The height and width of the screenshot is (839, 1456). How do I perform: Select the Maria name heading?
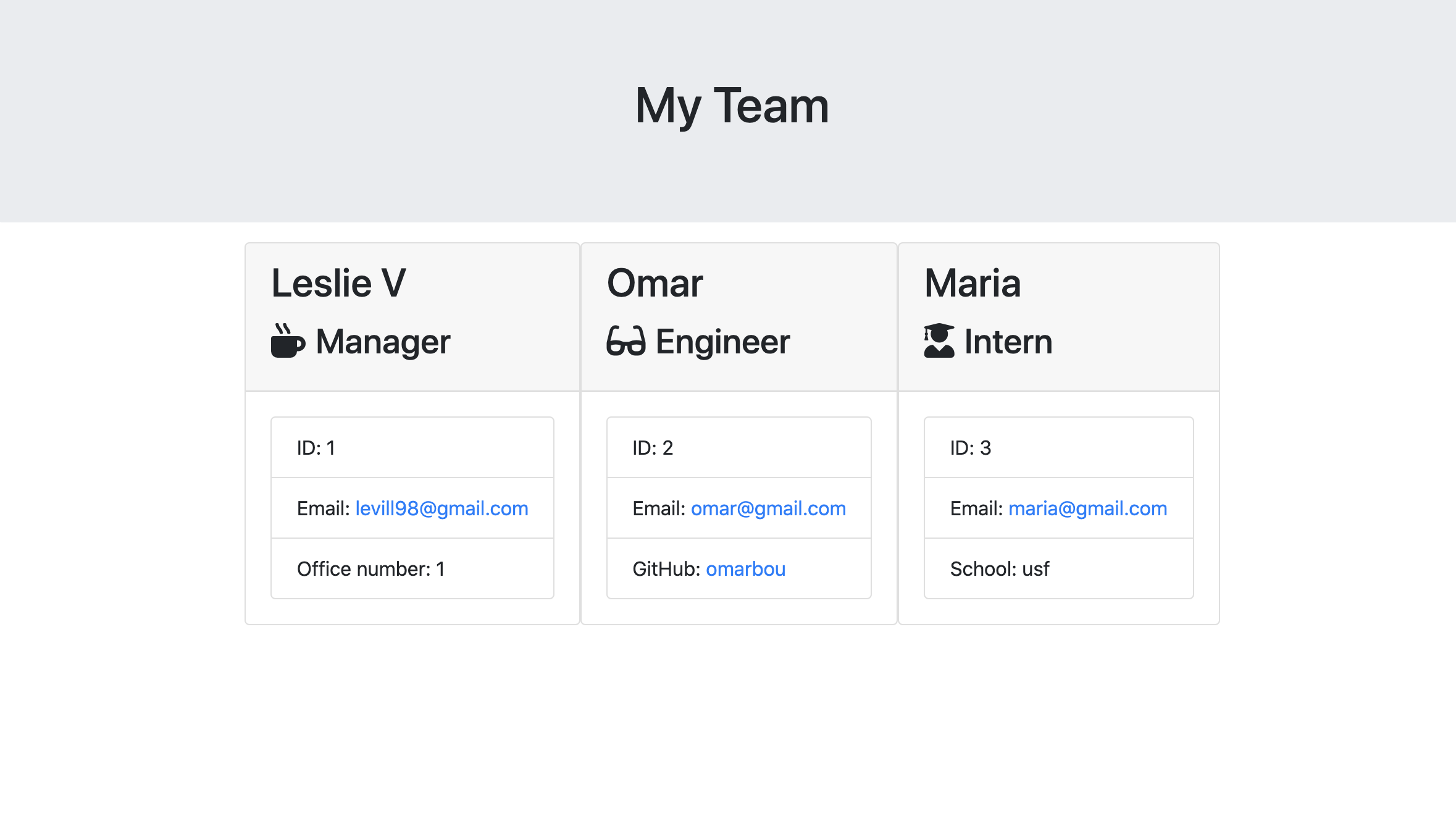[973, 284]
